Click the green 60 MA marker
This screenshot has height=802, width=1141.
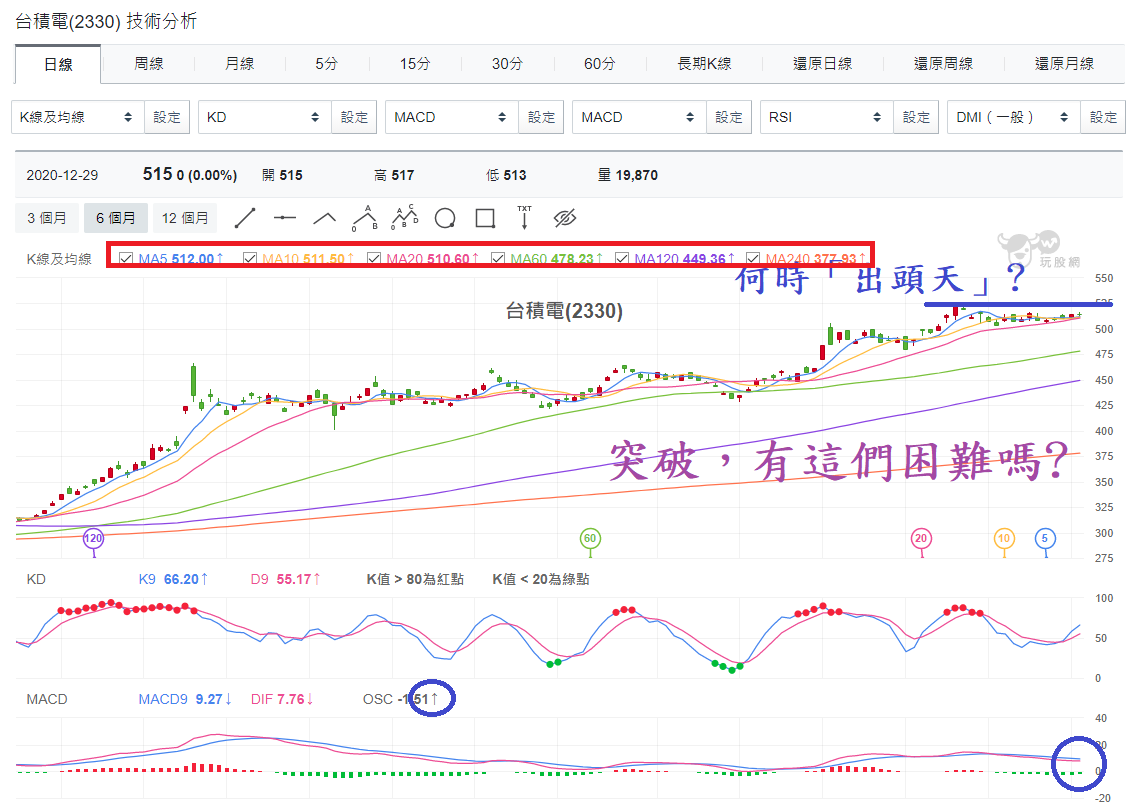[x=589, y=539]
